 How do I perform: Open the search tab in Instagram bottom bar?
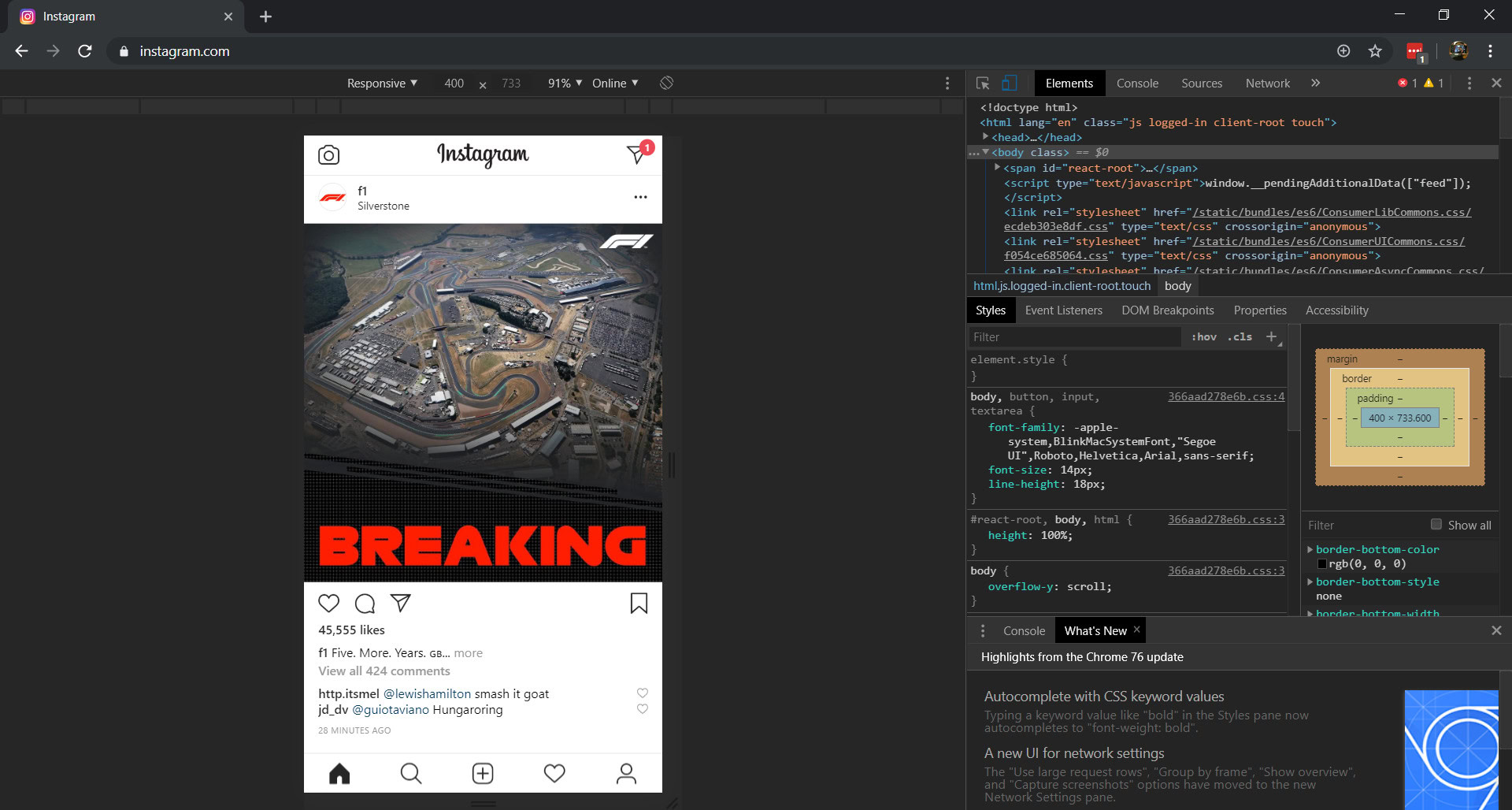point(410,774)
